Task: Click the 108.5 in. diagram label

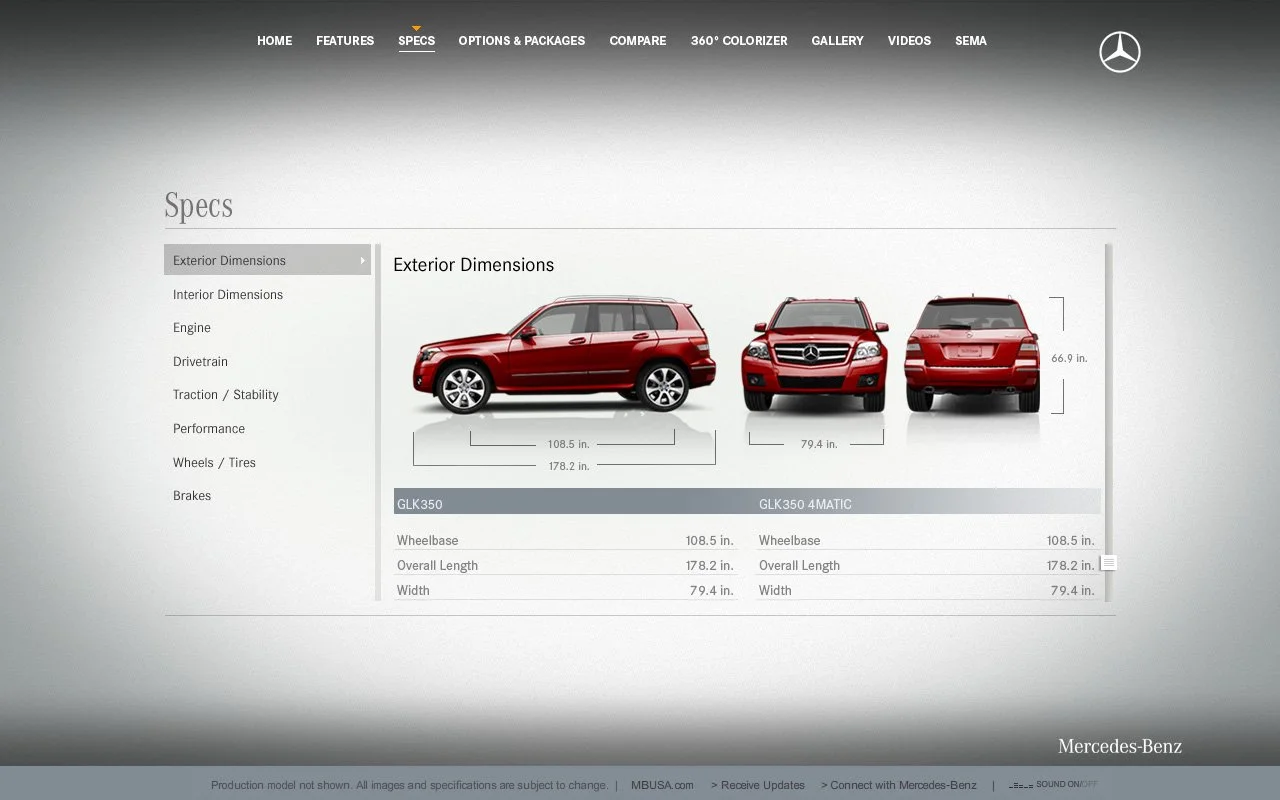Action: [568, 444]
